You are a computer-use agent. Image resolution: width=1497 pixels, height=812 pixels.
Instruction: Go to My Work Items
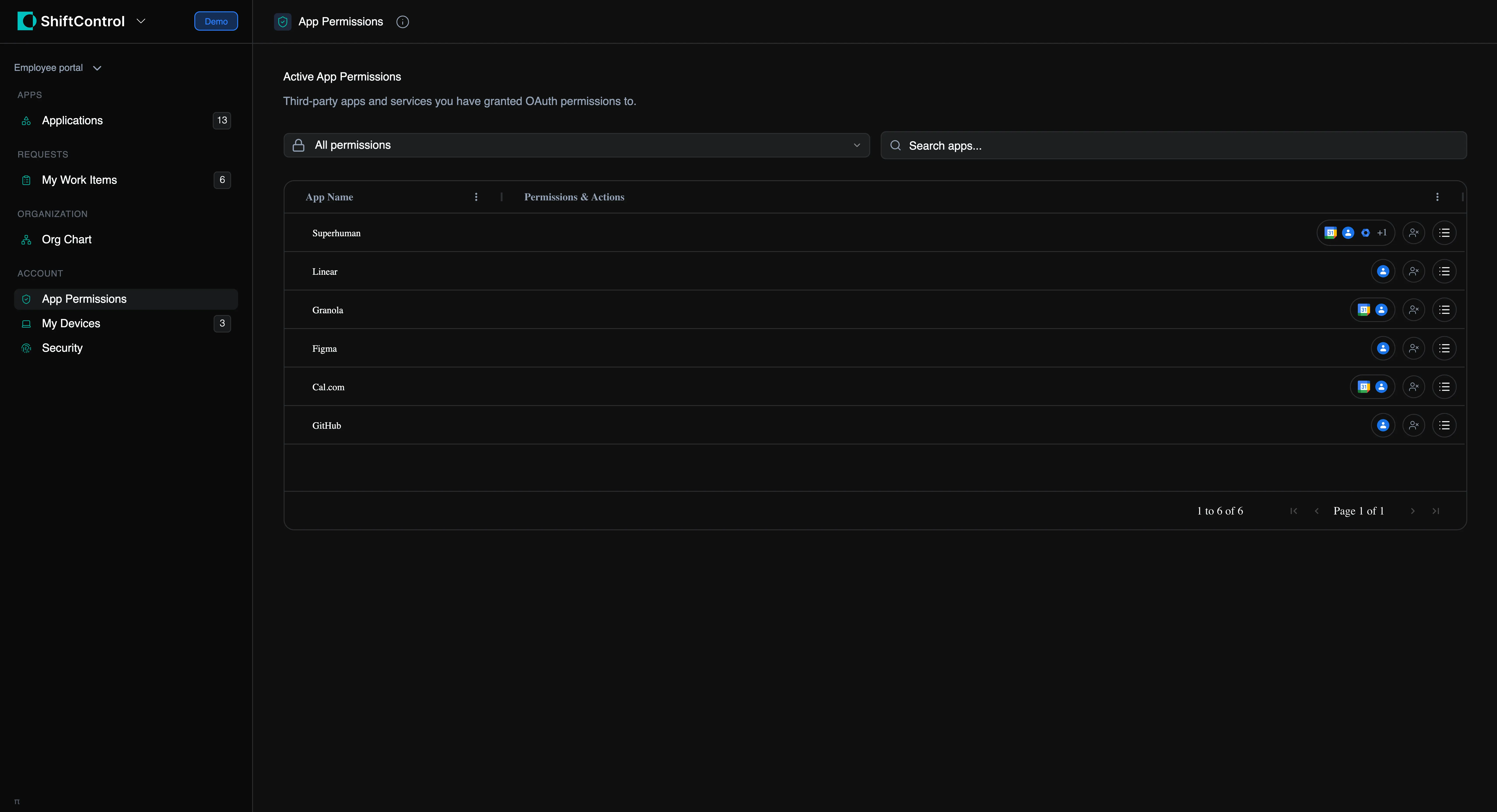[126, 180]
